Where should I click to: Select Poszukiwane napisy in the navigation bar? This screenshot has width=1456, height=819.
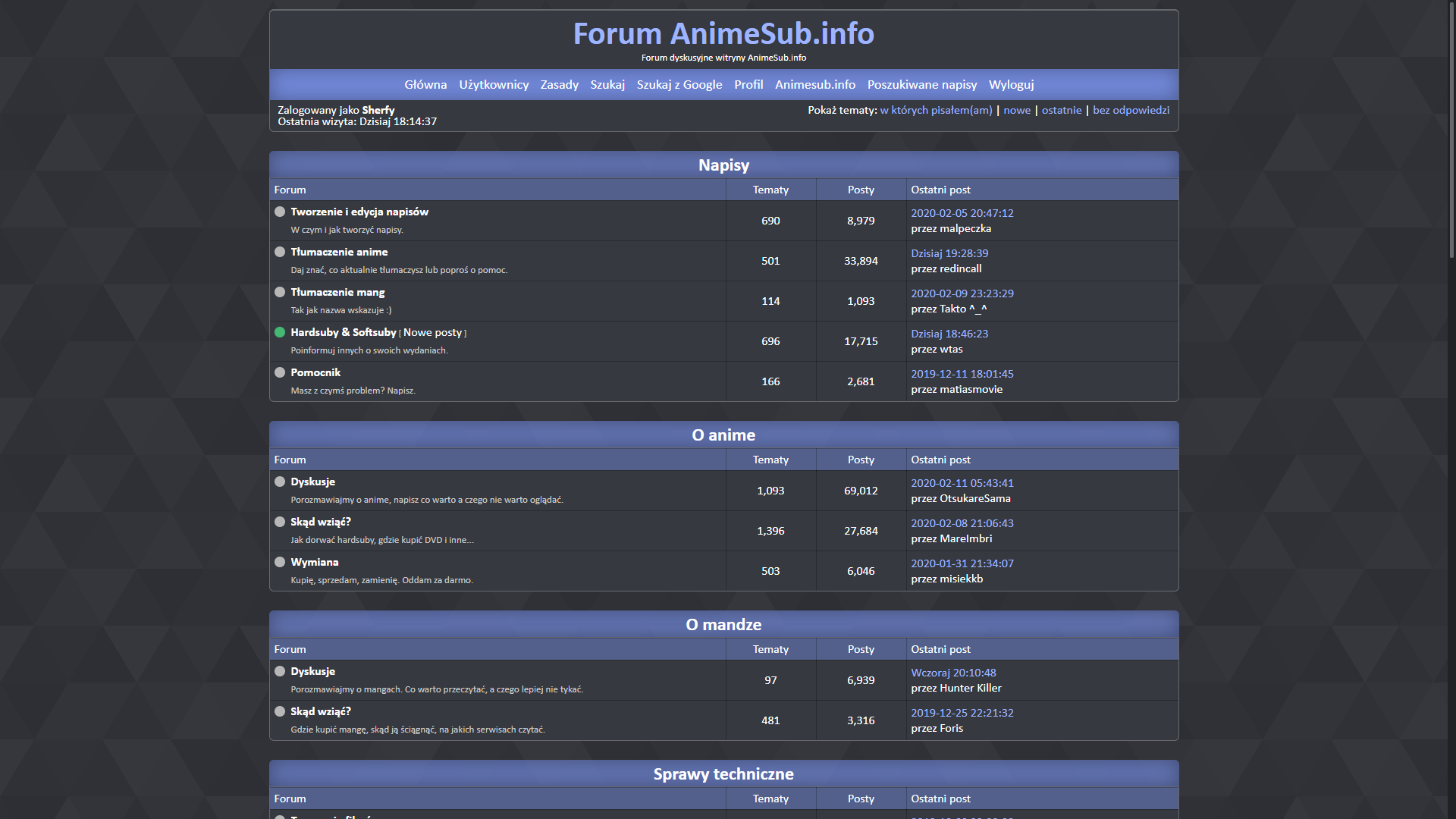pos(921,84)
